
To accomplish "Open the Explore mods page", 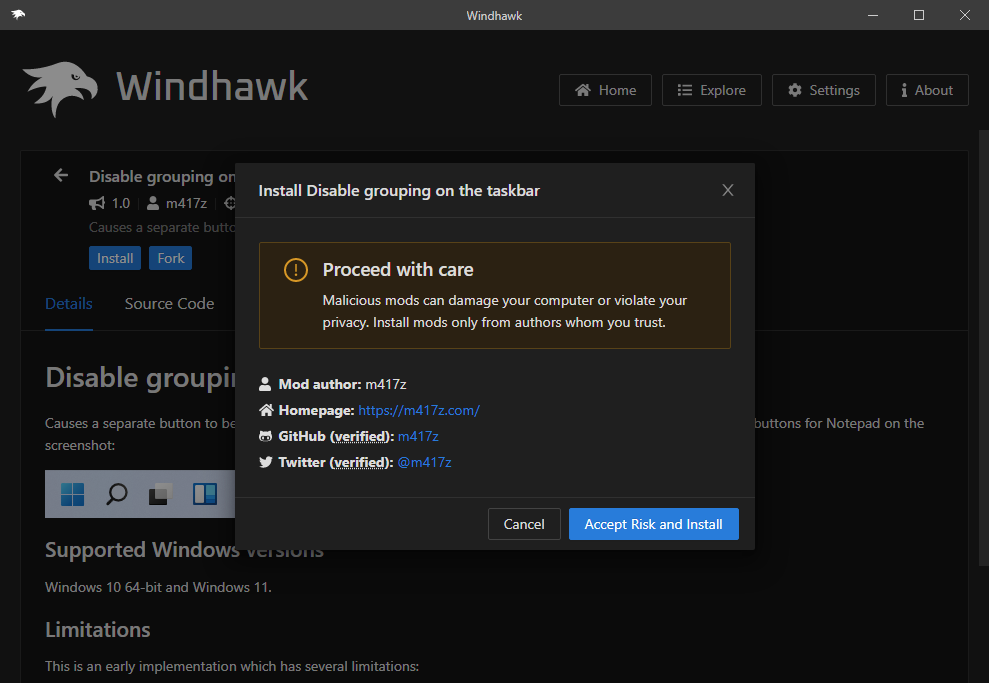I will pos(711,90).
